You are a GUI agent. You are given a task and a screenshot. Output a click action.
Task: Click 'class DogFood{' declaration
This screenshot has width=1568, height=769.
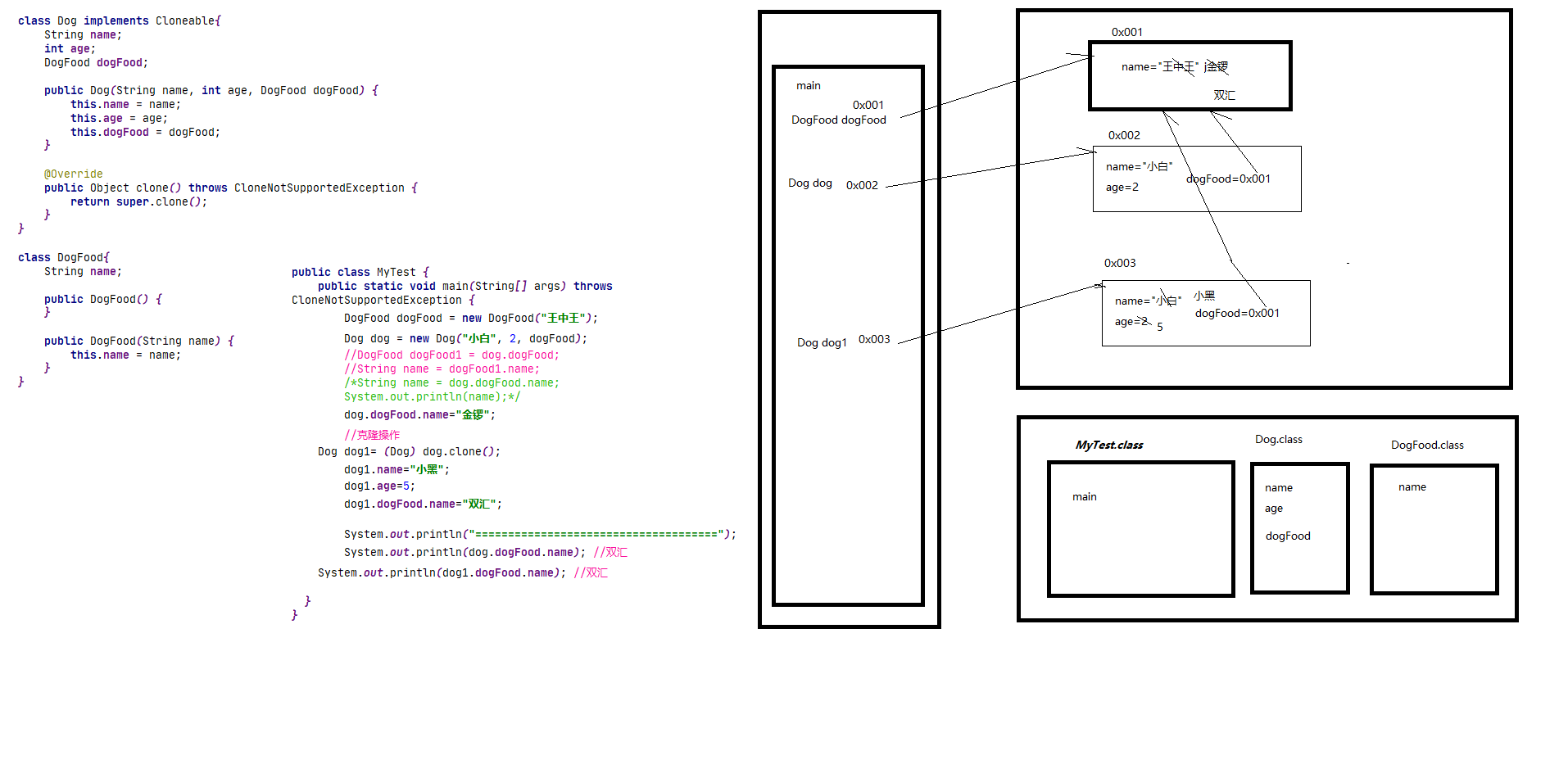pos(64,257)
